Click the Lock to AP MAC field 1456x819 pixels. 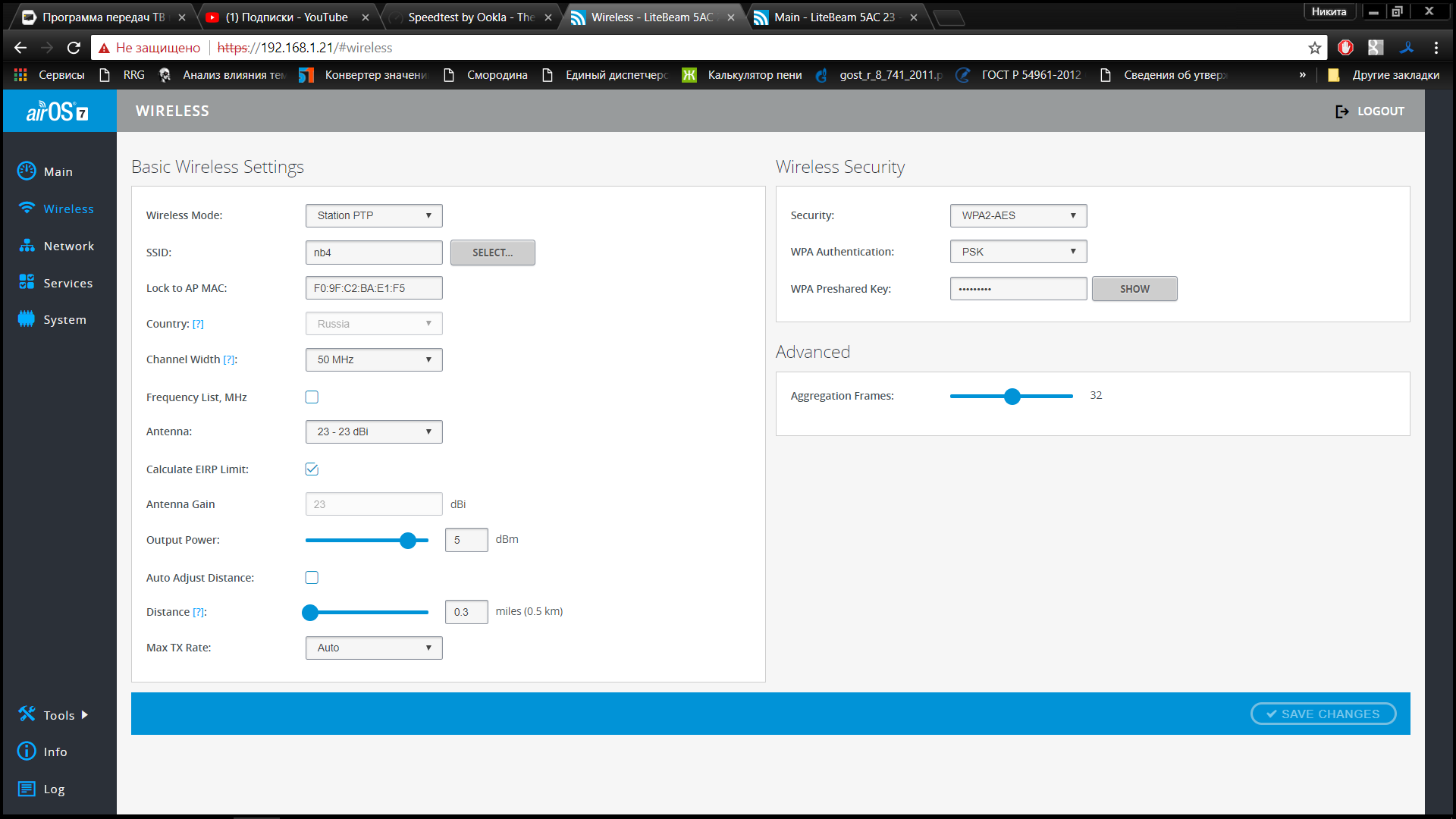pyautogui.click(x=374, y=288)
